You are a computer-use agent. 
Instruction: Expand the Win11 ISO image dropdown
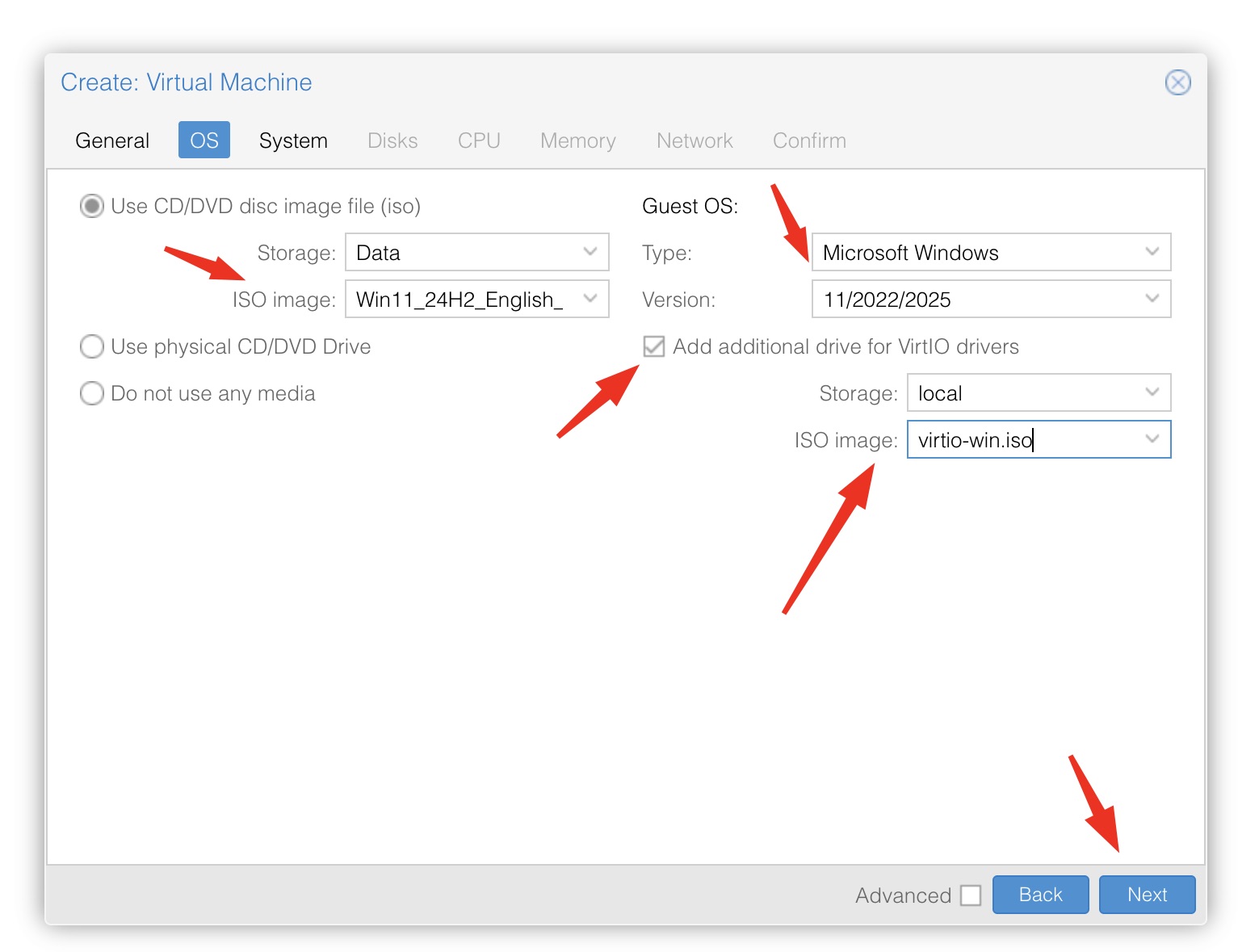tap(590, 300)
